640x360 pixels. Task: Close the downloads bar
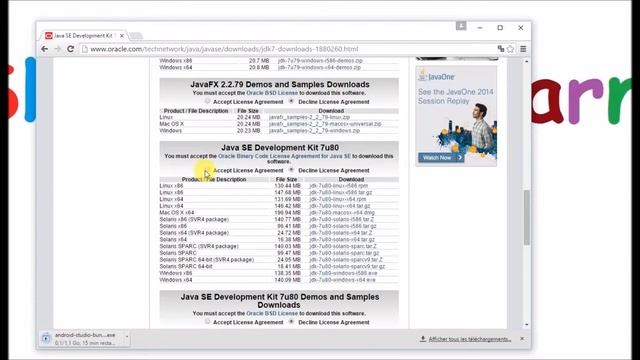[522, 339]
